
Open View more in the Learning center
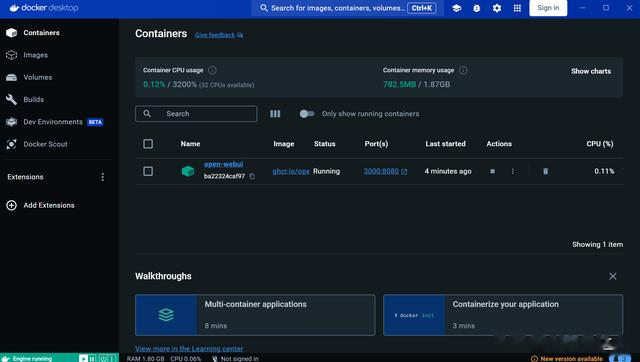[x=189, y=349]
